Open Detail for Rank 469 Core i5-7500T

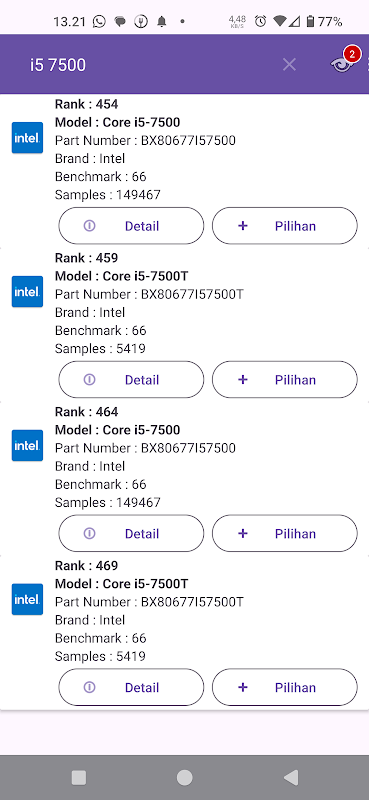(x=131, y=687)
